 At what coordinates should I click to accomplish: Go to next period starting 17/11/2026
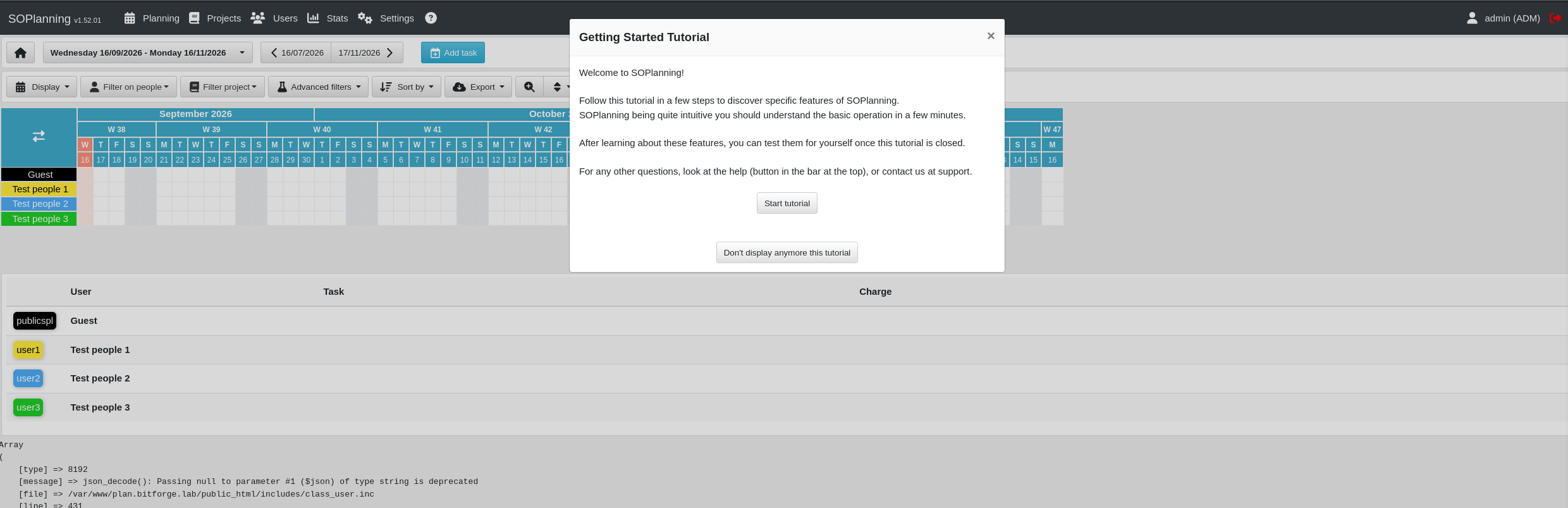[x=367, y=53]
